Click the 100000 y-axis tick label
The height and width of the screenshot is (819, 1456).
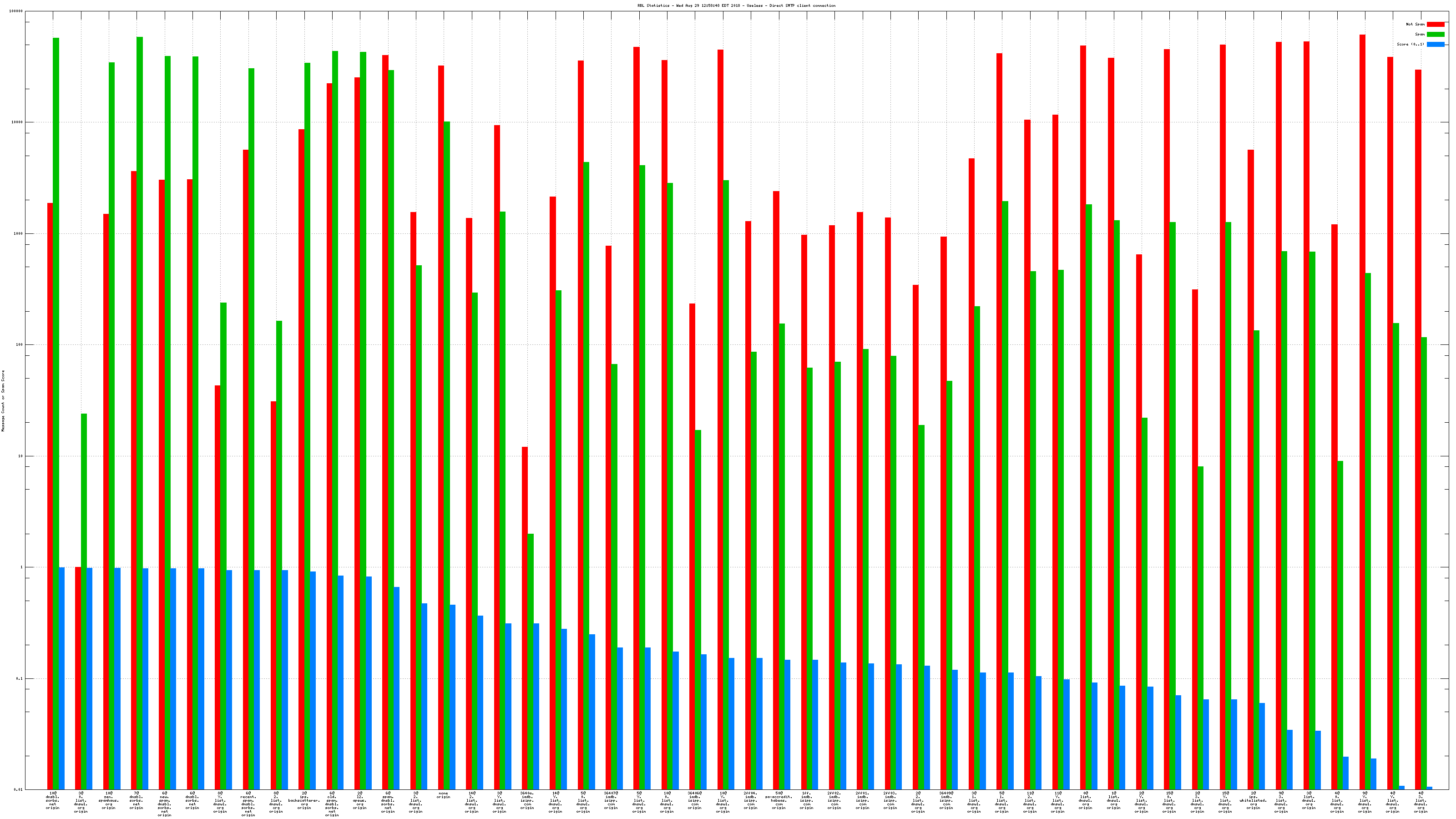pos(16,11)
